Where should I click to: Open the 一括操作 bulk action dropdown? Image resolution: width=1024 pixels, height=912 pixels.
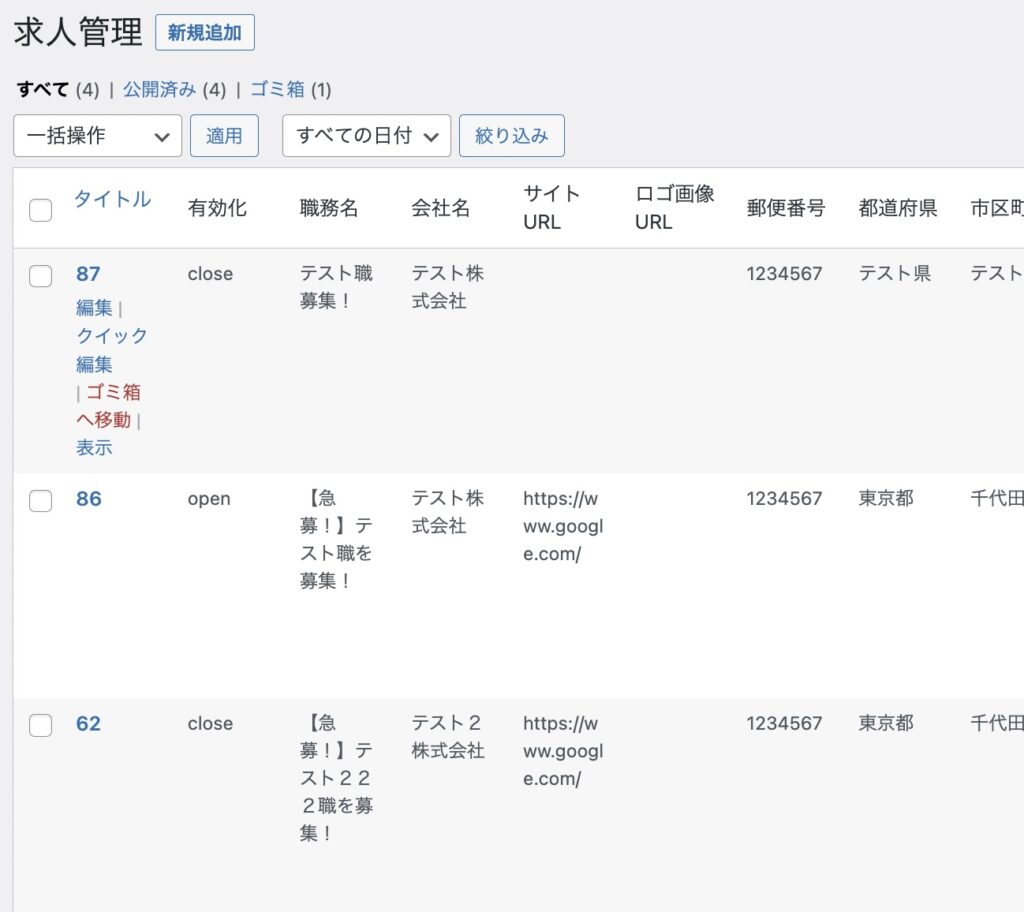[97, 136]
